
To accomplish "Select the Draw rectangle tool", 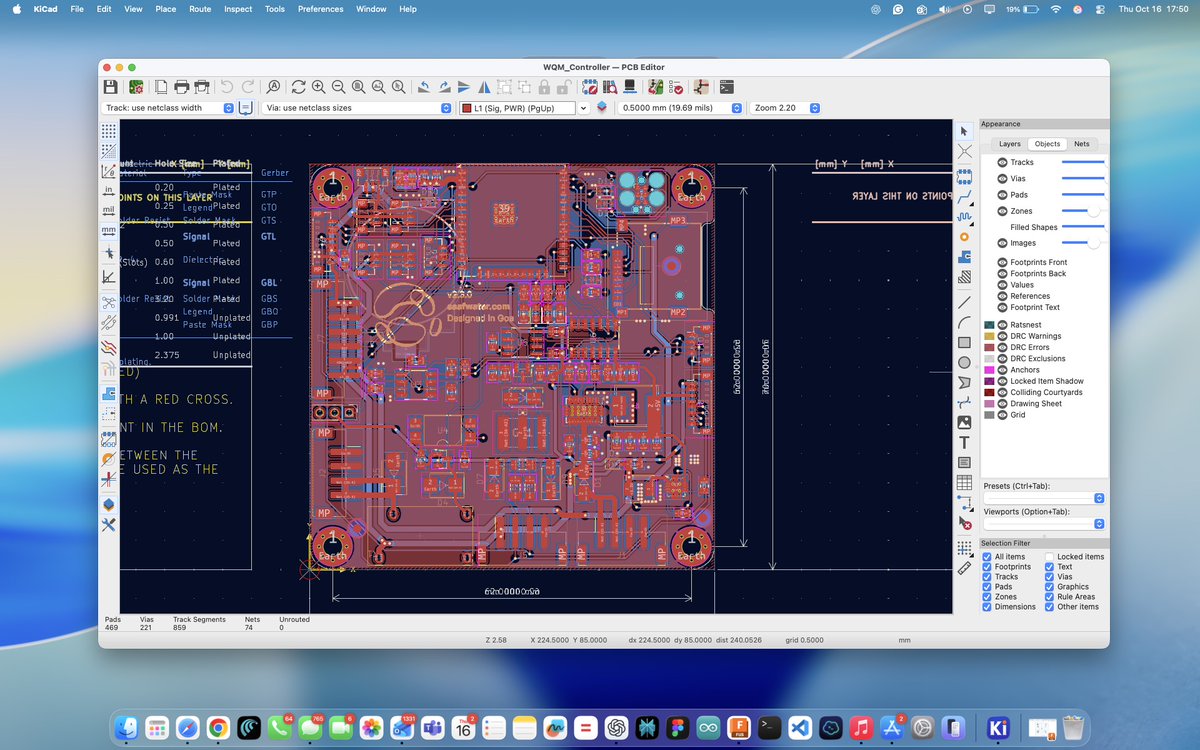I will tap(964, 342).
